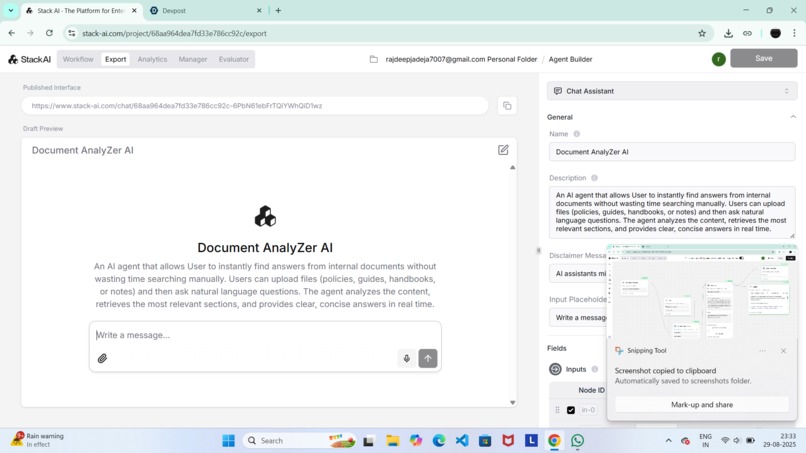Open browser downloads icon
Image resolution: width=806 pixels, height=453 pixels.
(x=728, y=33)
